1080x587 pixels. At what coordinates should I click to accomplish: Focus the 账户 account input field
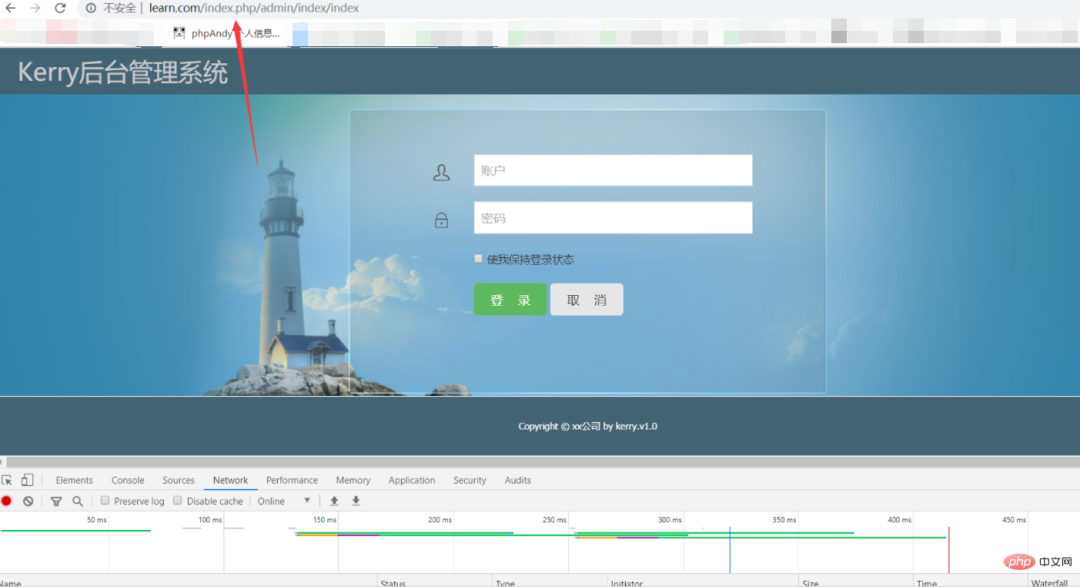point(612,170)
